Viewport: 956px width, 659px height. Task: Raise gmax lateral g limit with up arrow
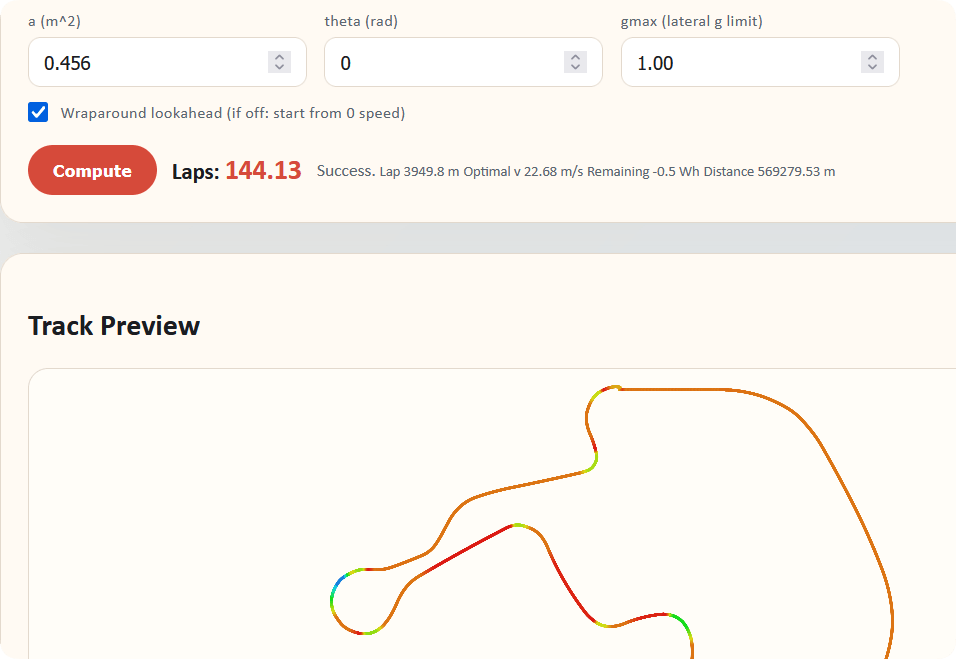[x=873, y=57]
